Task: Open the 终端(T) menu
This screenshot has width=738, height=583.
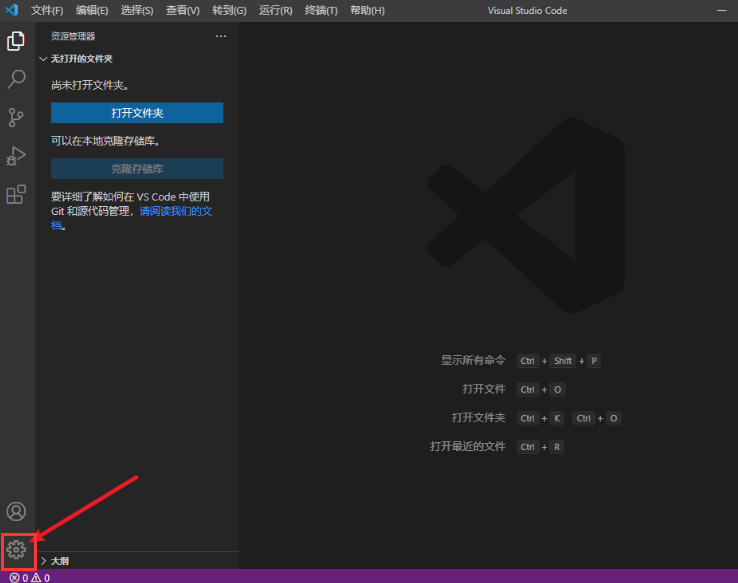Action: tap(320, 10)
